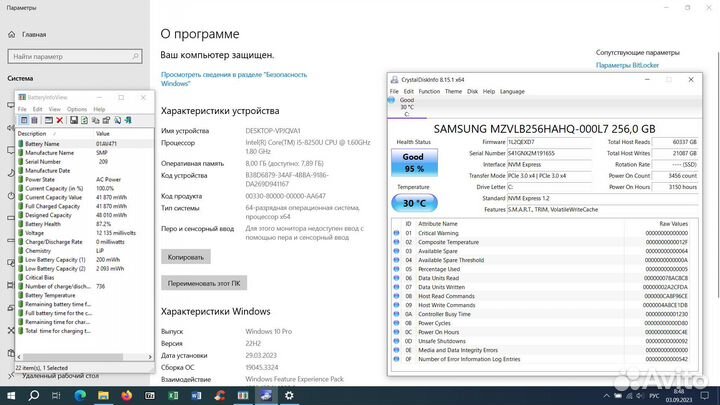
Task: Show hidden tray icons chevron
Action: point(607,396)
